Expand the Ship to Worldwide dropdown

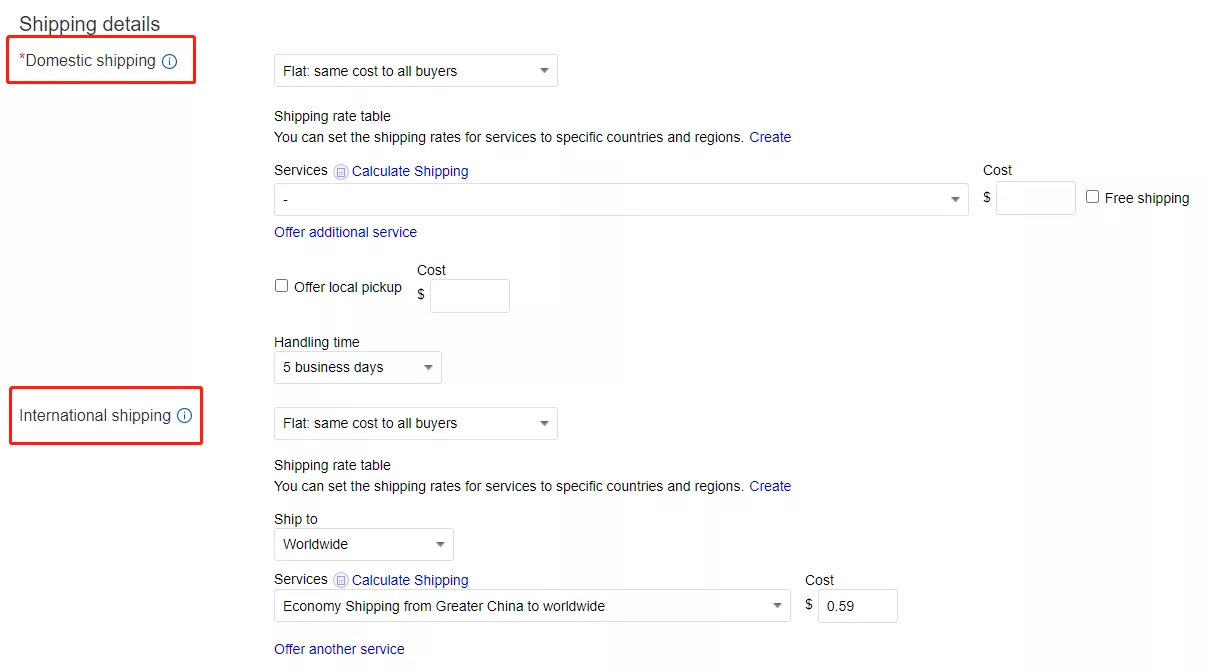363,545
